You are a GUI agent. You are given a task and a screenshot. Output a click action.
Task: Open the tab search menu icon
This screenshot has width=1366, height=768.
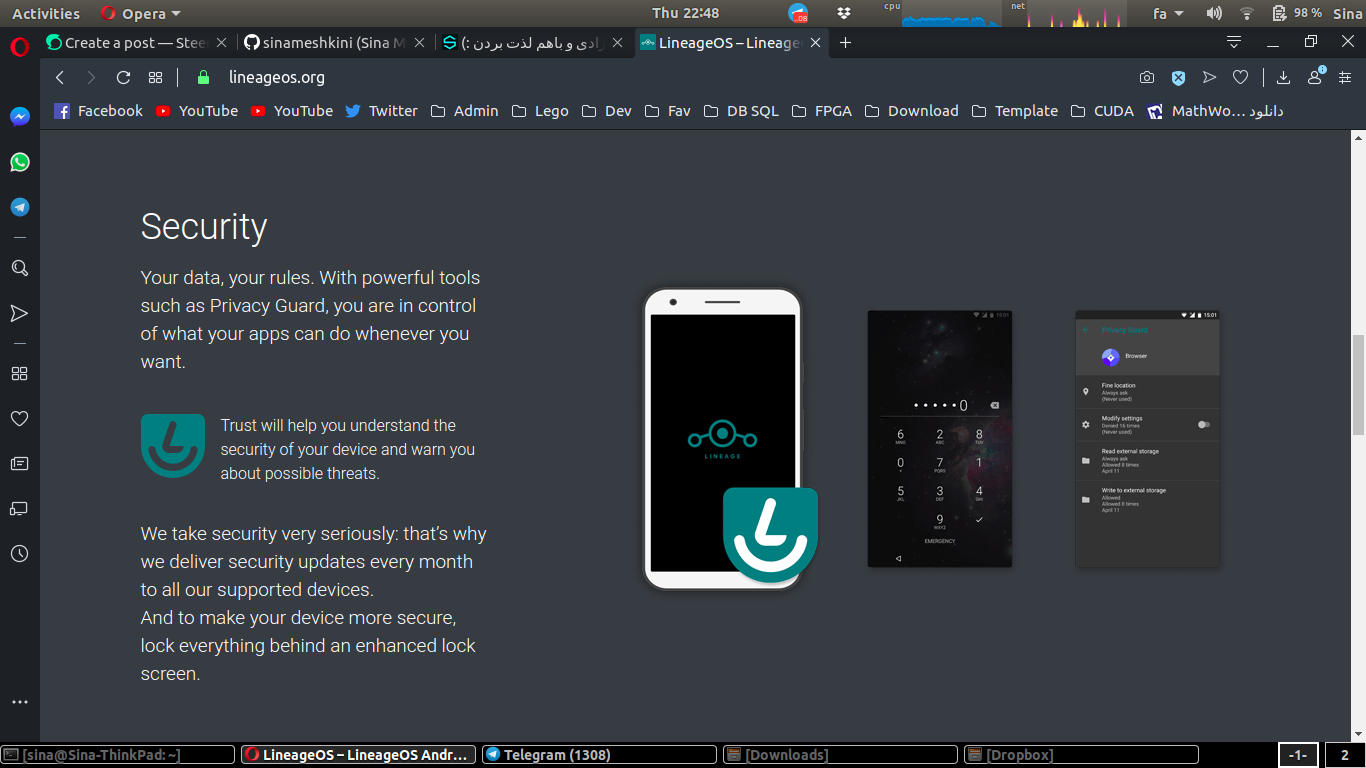point(1234,42)
